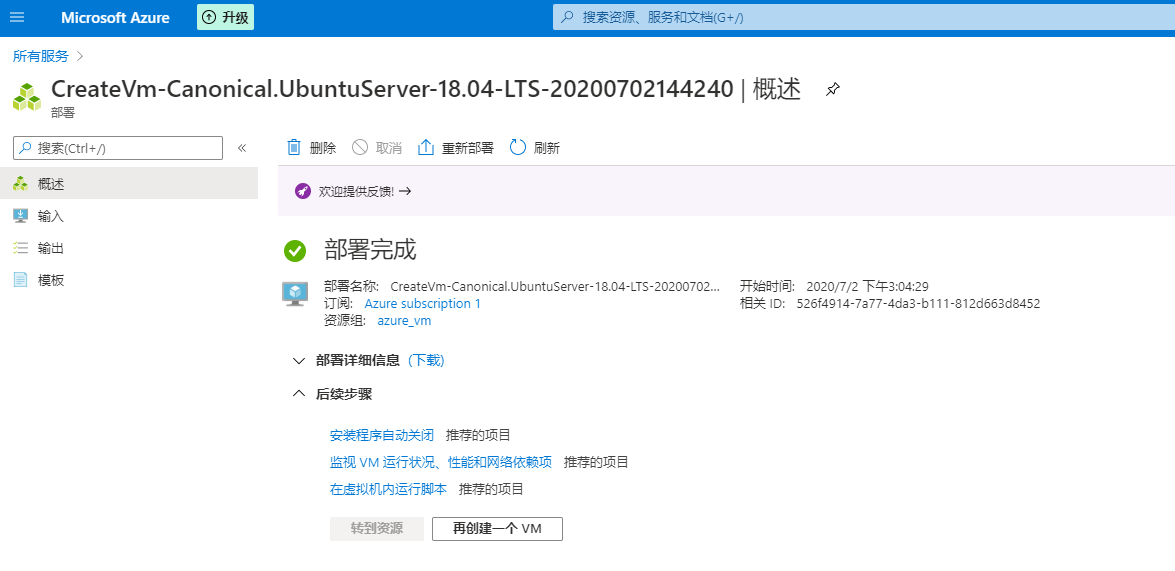Click 重新部署 redeploy toolbar item
1175x571 pixels.
click(x=456, y=148)
